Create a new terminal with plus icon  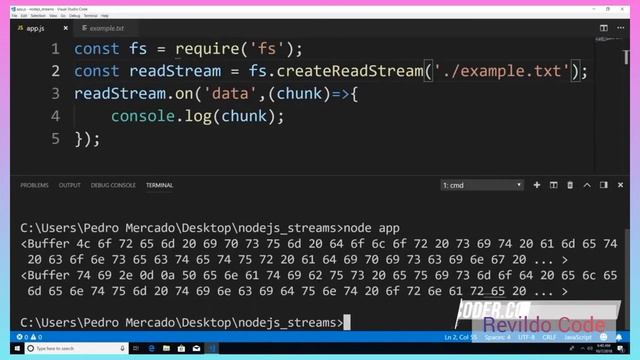(537, 185)
